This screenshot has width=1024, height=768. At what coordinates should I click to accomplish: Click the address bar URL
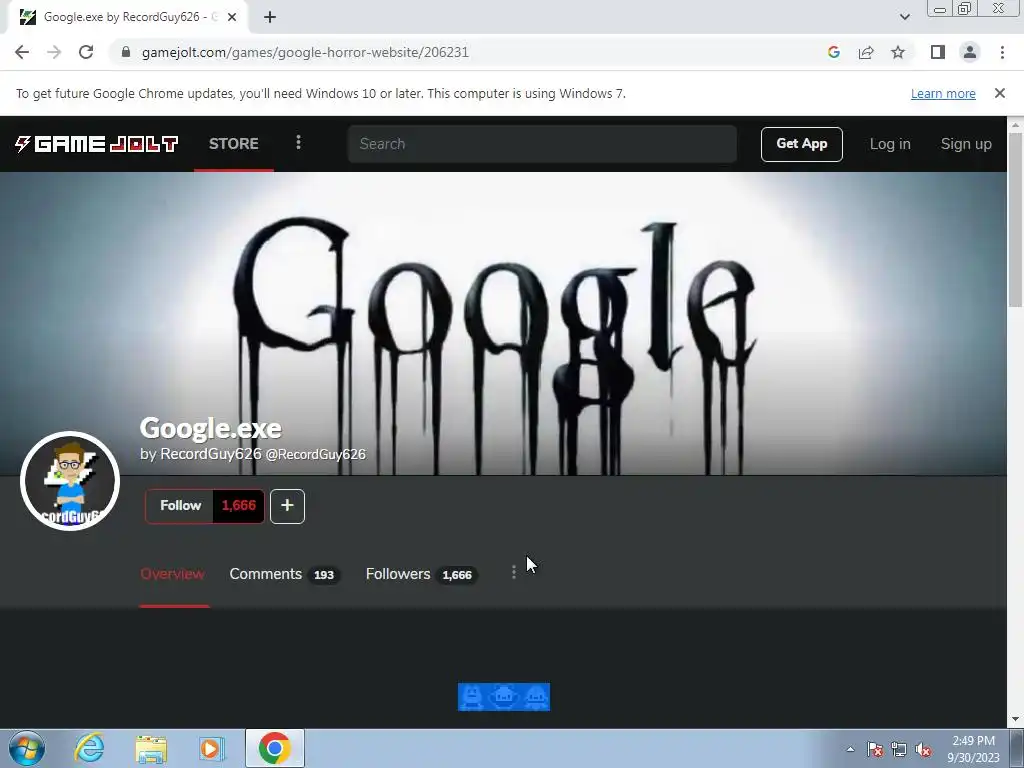(x=305, y=52)
